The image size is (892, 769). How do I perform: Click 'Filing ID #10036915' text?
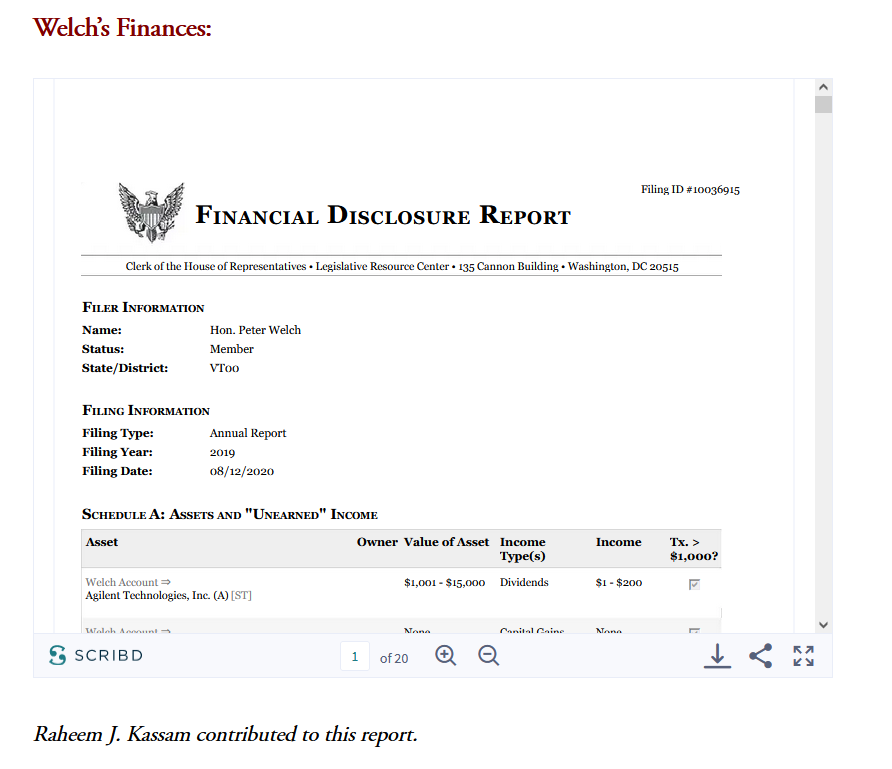(690, 189)
